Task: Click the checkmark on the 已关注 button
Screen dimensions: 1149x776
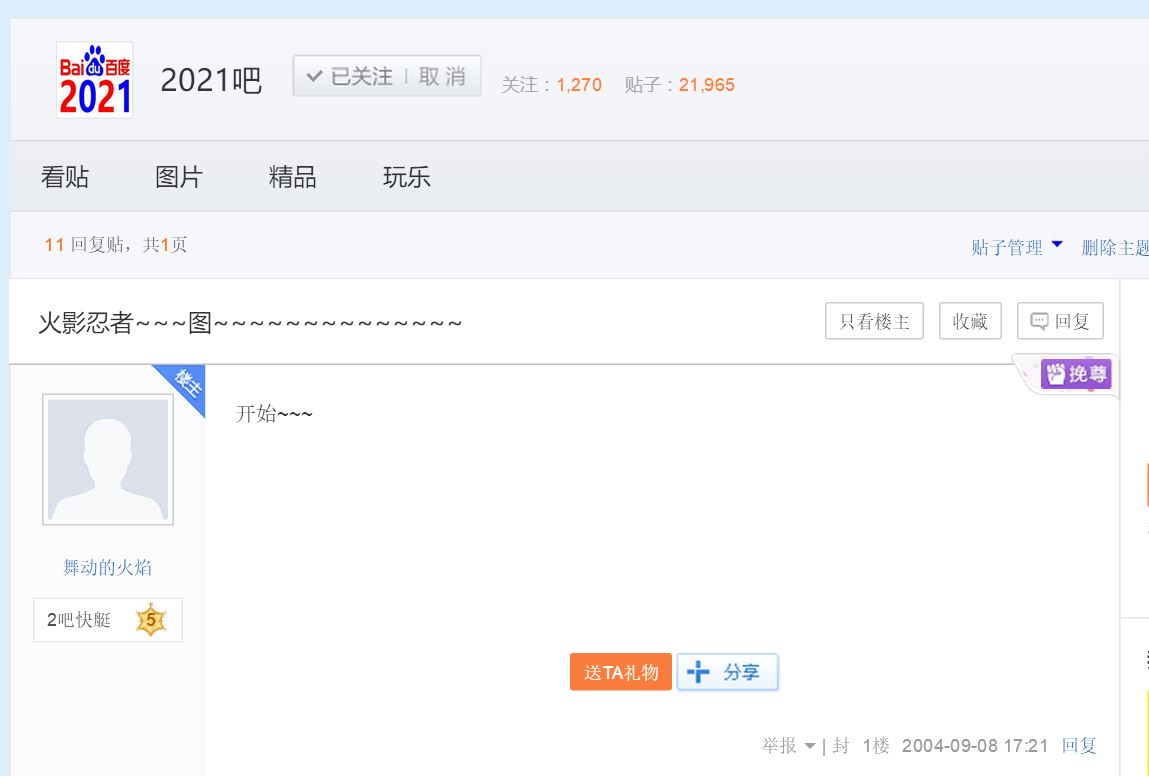Action: tap(314, 74)
